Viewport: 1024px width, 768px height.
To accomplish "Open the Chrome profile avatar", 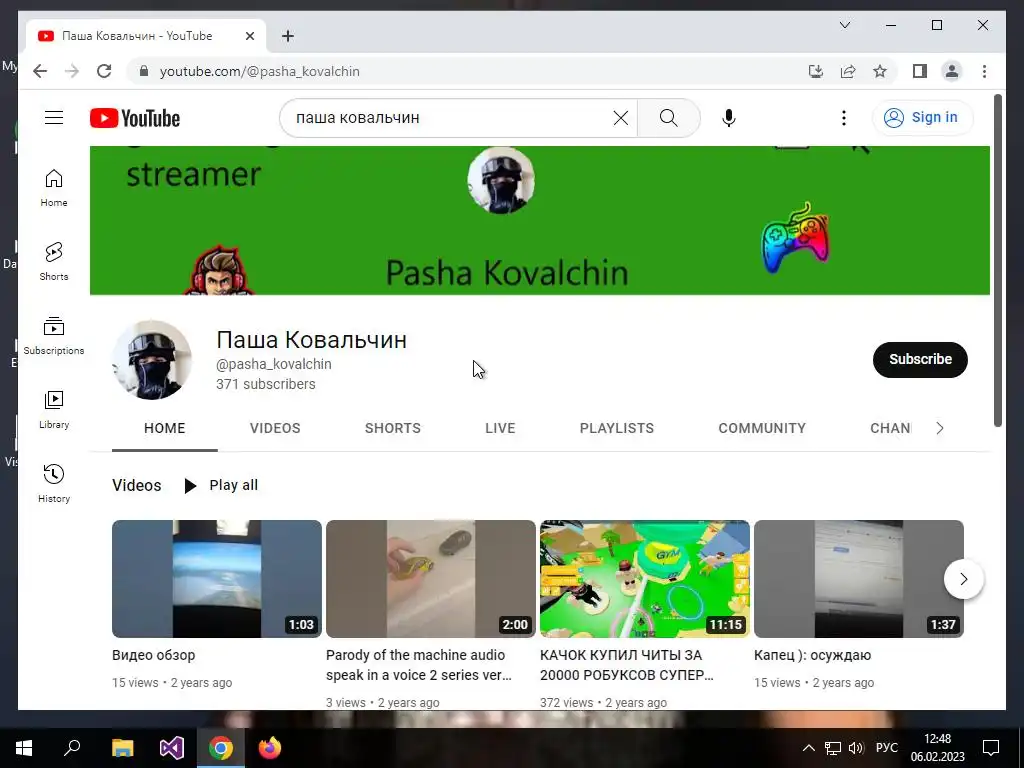I will tap(952, 71).
